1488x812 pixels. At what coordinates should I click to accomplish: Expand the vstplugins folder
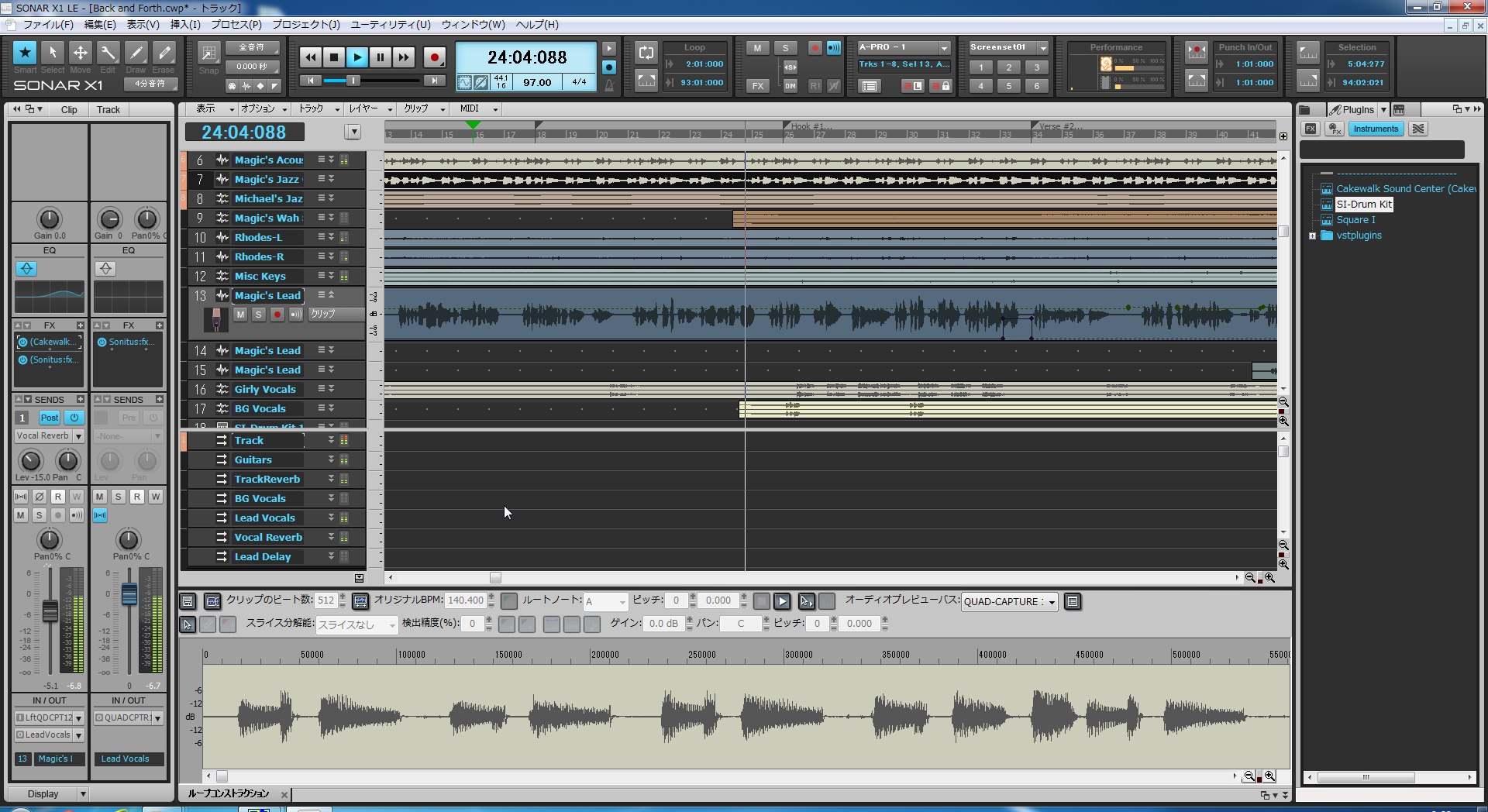point(1312,236)
